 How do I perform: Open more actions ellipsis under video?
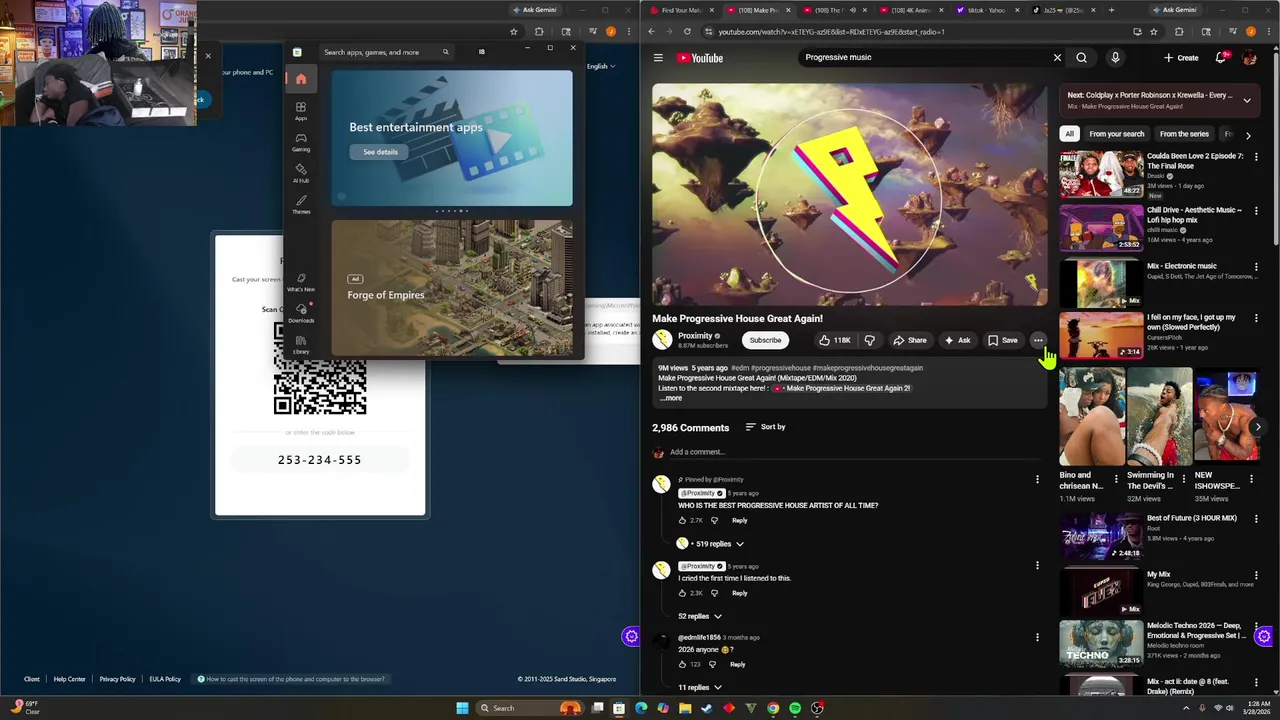pos(1038,340)
